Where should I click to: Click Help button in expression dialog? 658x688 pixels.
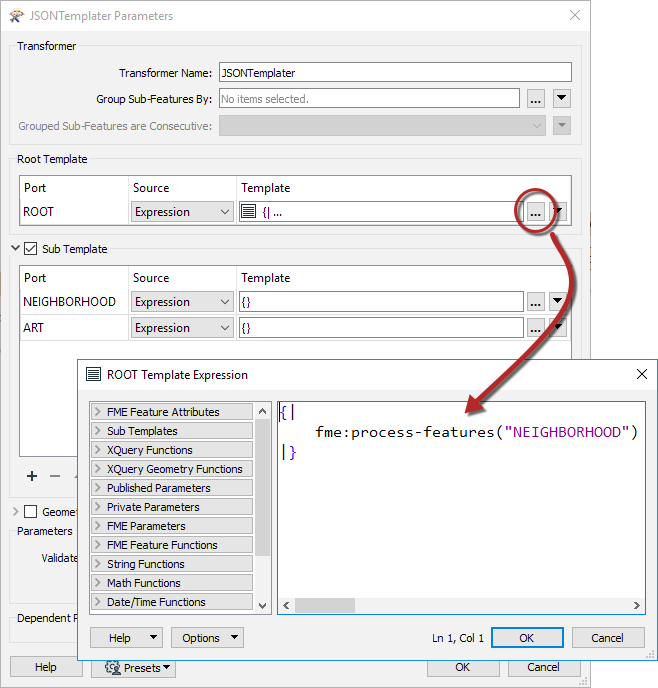click(x=126, y=638)
